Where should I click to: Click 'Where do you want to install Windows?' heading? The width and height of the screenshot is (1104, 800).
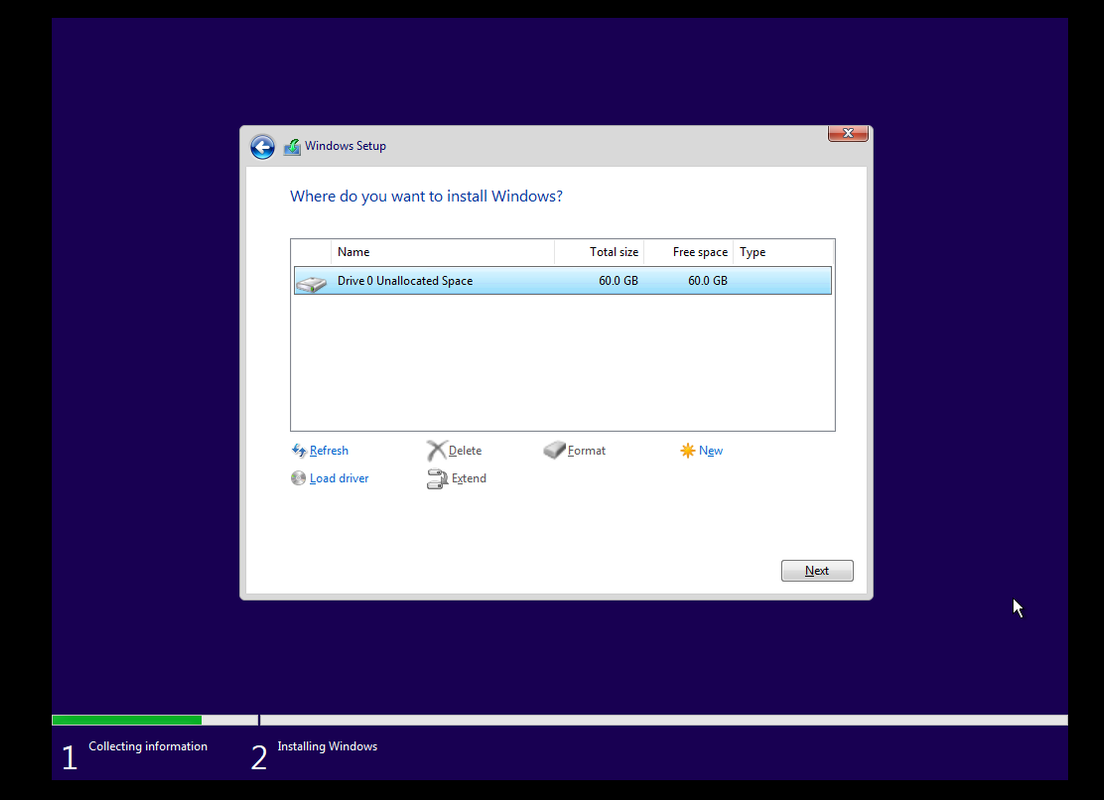426,196
